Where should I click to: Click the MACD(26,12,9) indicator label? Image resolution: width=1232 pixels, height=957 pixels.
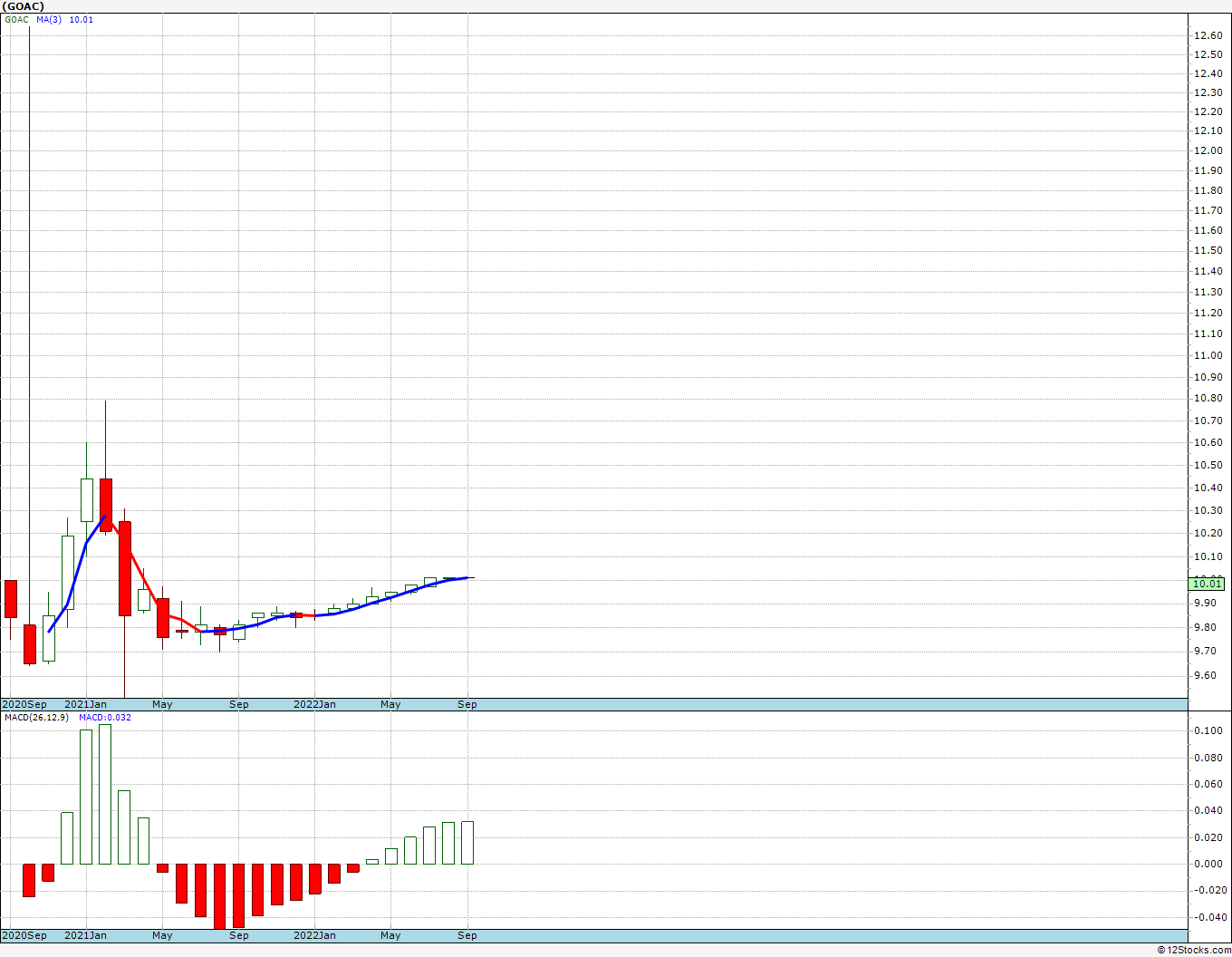pyautogui.click(x=36, y=718)
